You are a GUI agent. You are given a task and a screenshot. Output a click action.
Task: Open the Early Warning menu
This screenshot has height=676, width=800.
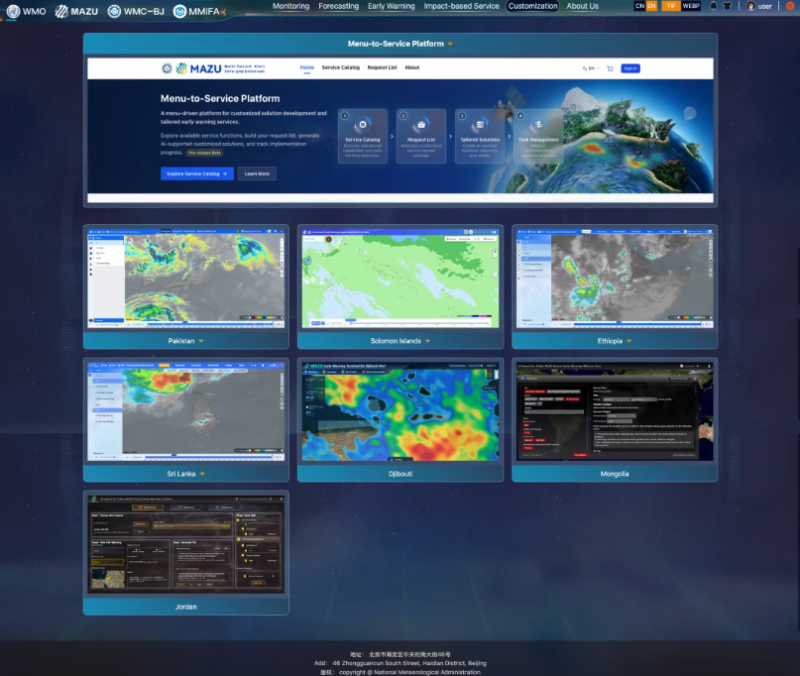[391, 6]
